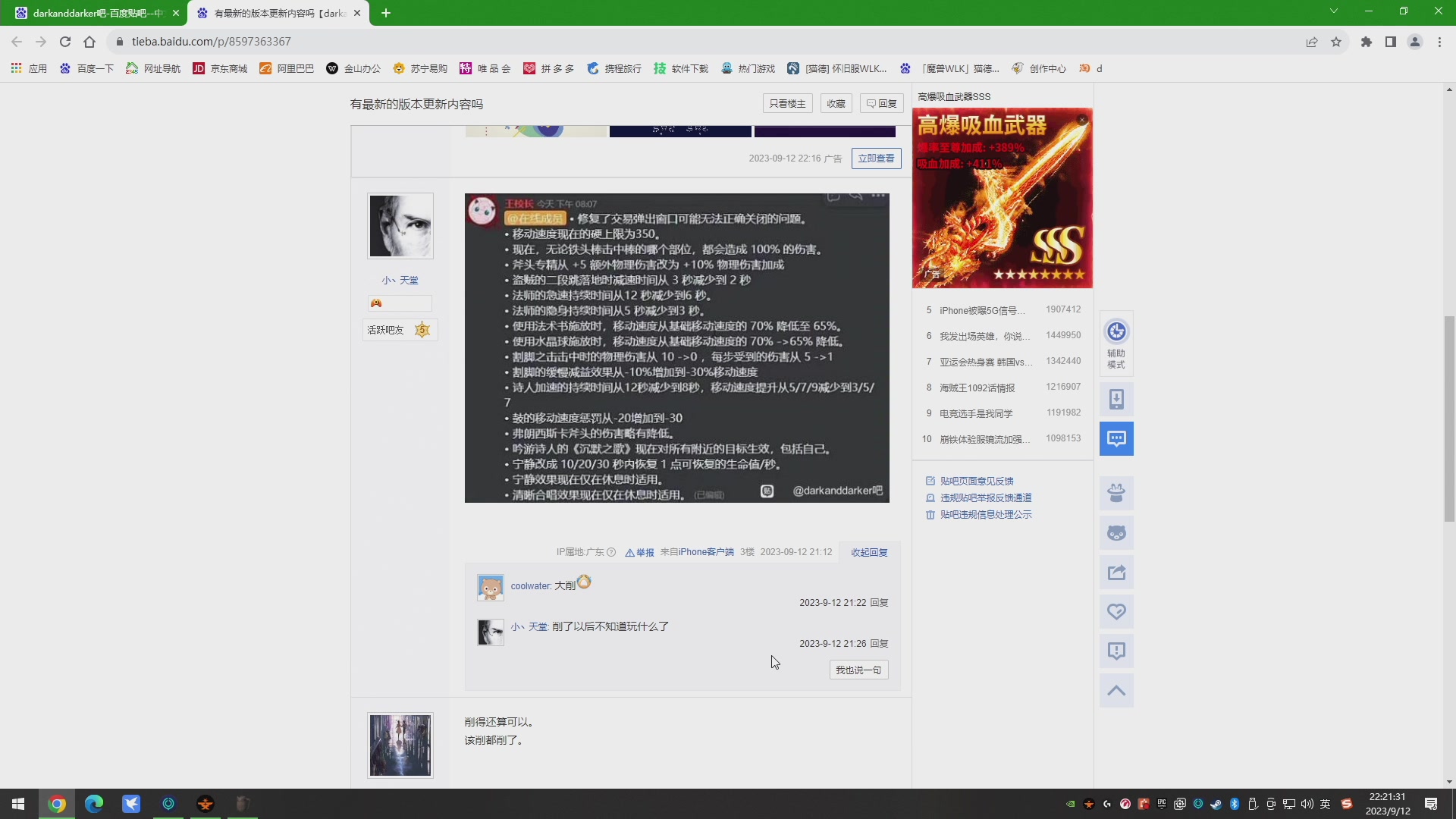Click the blue chat message sidebar icon

[1116, 438]
